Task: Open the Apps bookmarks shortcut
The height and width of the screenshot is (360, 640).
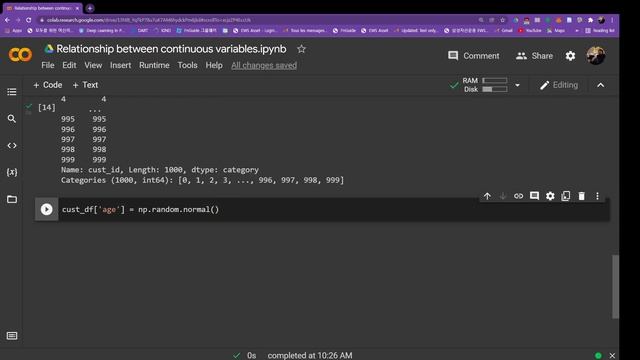Action: tap(14, 31)
